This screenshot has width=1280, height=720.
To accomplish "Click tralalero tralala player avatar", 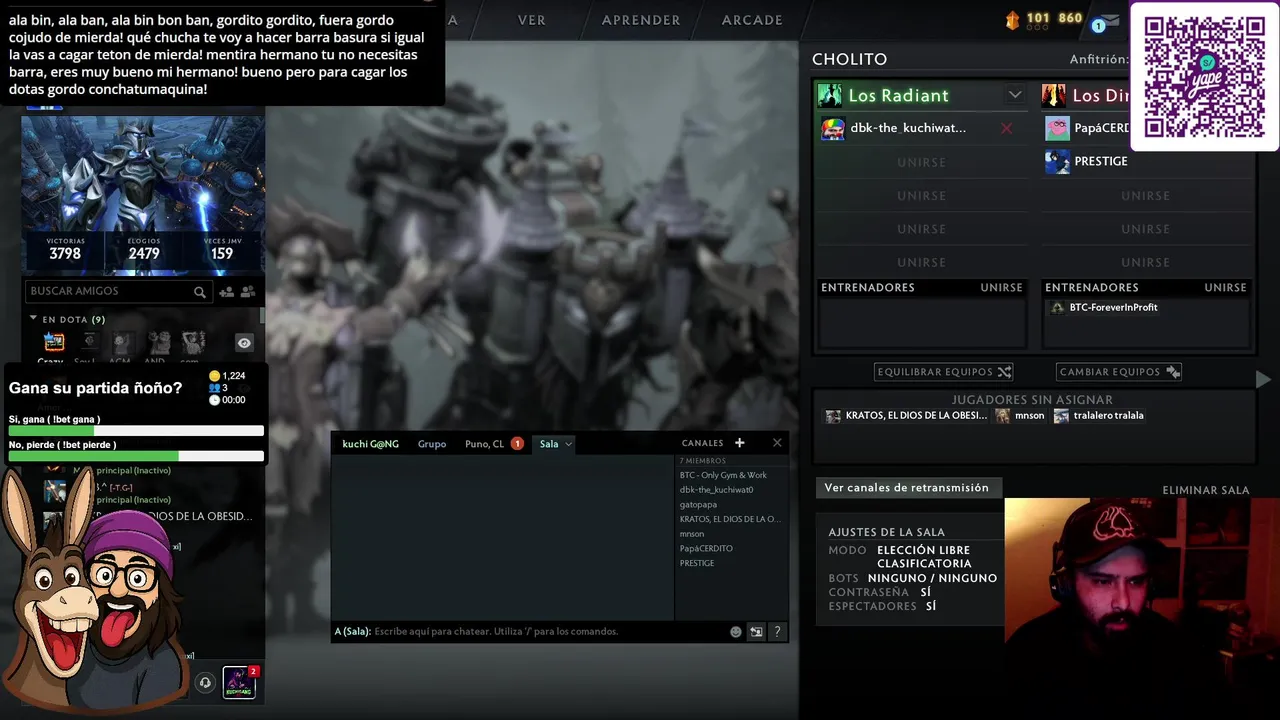I will click(1061, 416).
